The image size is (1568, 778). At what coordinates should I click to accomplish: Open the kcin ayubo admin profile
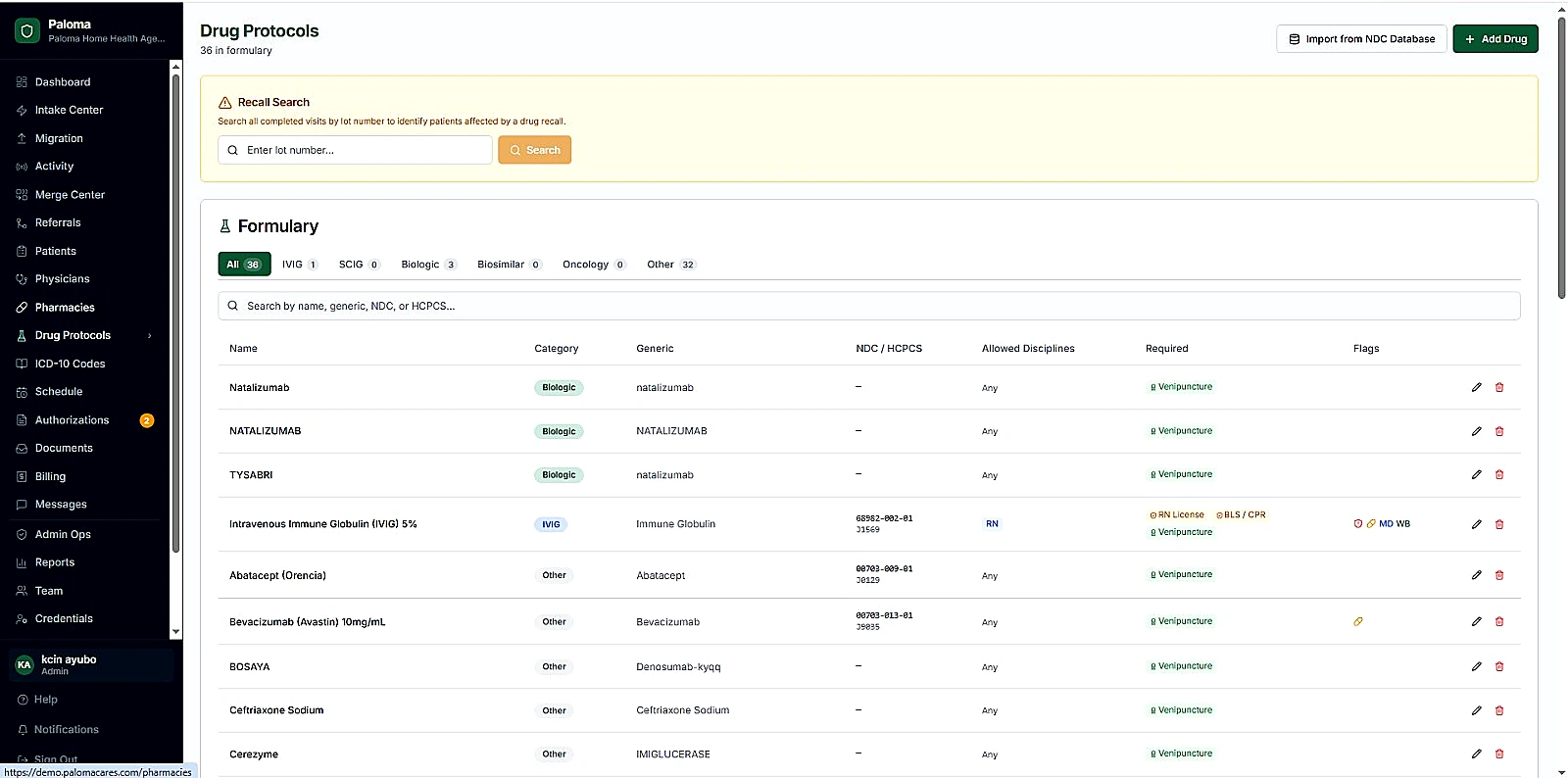tap(91, 664)
